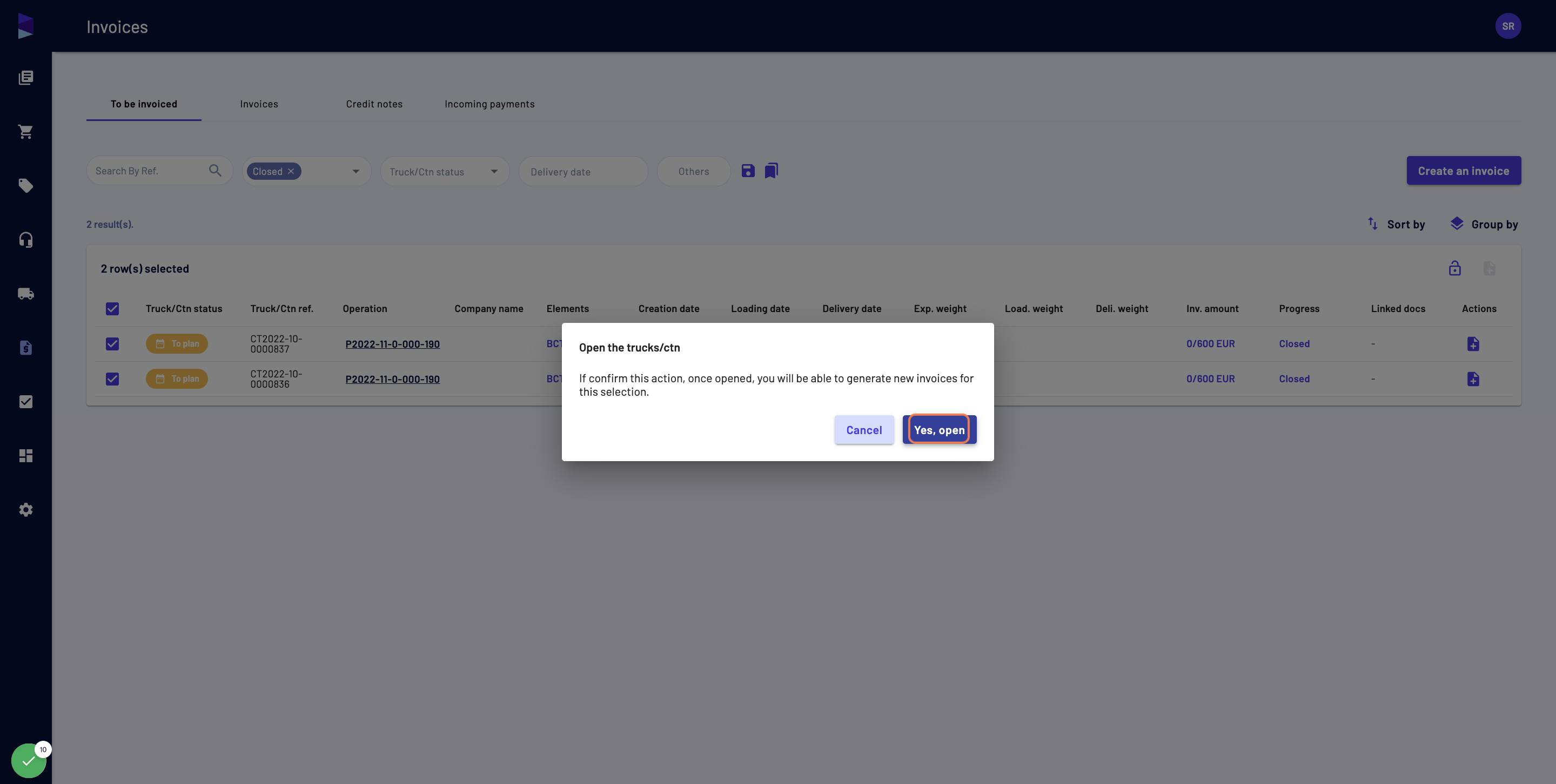The width and height of the screenshot is (1556, 784).
Task: Click the app logo in the sidebar
Action: (x=25, y=26)
